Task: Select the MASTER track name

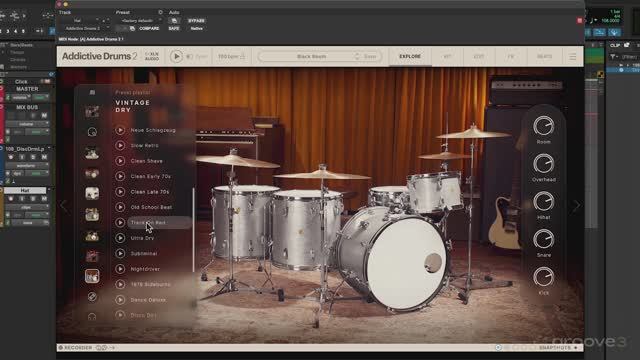Action: point(27,89)
